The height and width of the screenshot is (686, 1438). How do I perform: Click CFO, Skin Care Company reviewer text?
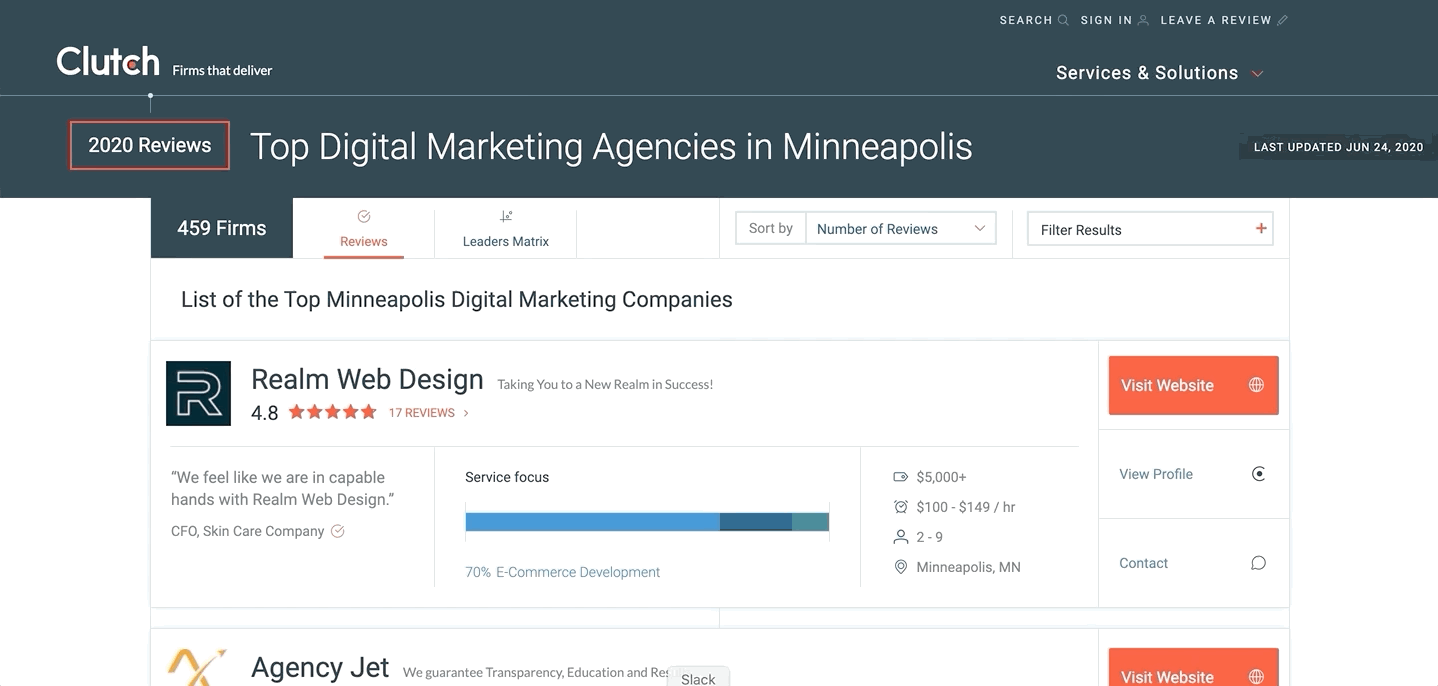coord(248,531)
